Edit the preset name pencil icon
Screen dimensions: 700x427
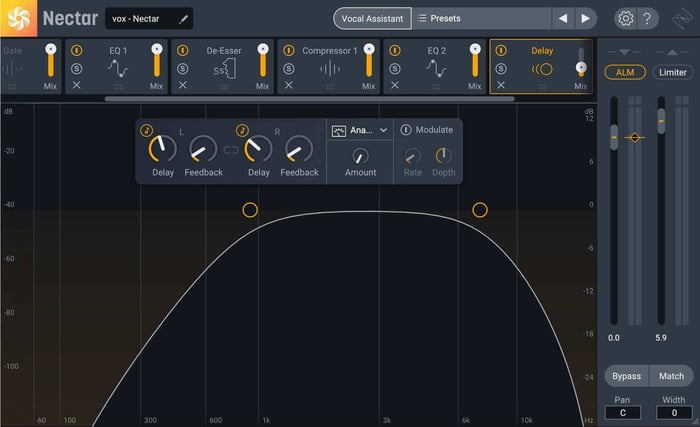(183, 19)
